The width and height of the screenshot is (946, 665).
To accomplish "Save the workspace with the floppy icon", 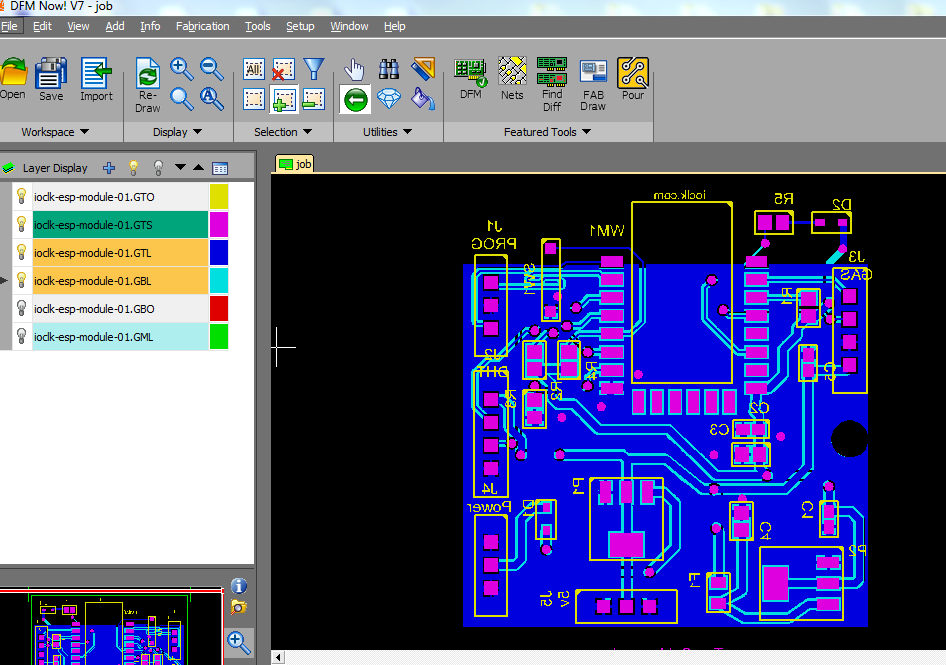I will [x=51, y=73].
